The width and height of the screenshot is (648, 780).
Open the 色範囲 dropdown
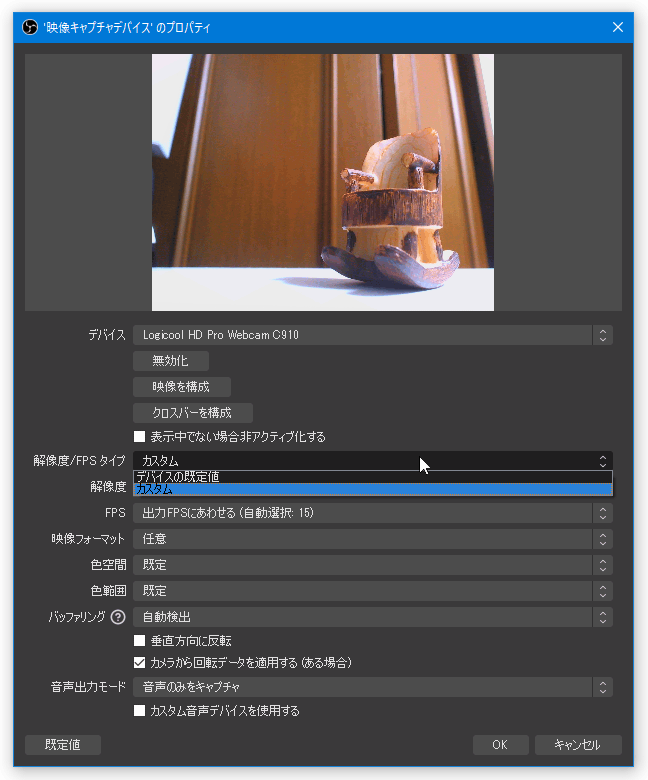372,590
